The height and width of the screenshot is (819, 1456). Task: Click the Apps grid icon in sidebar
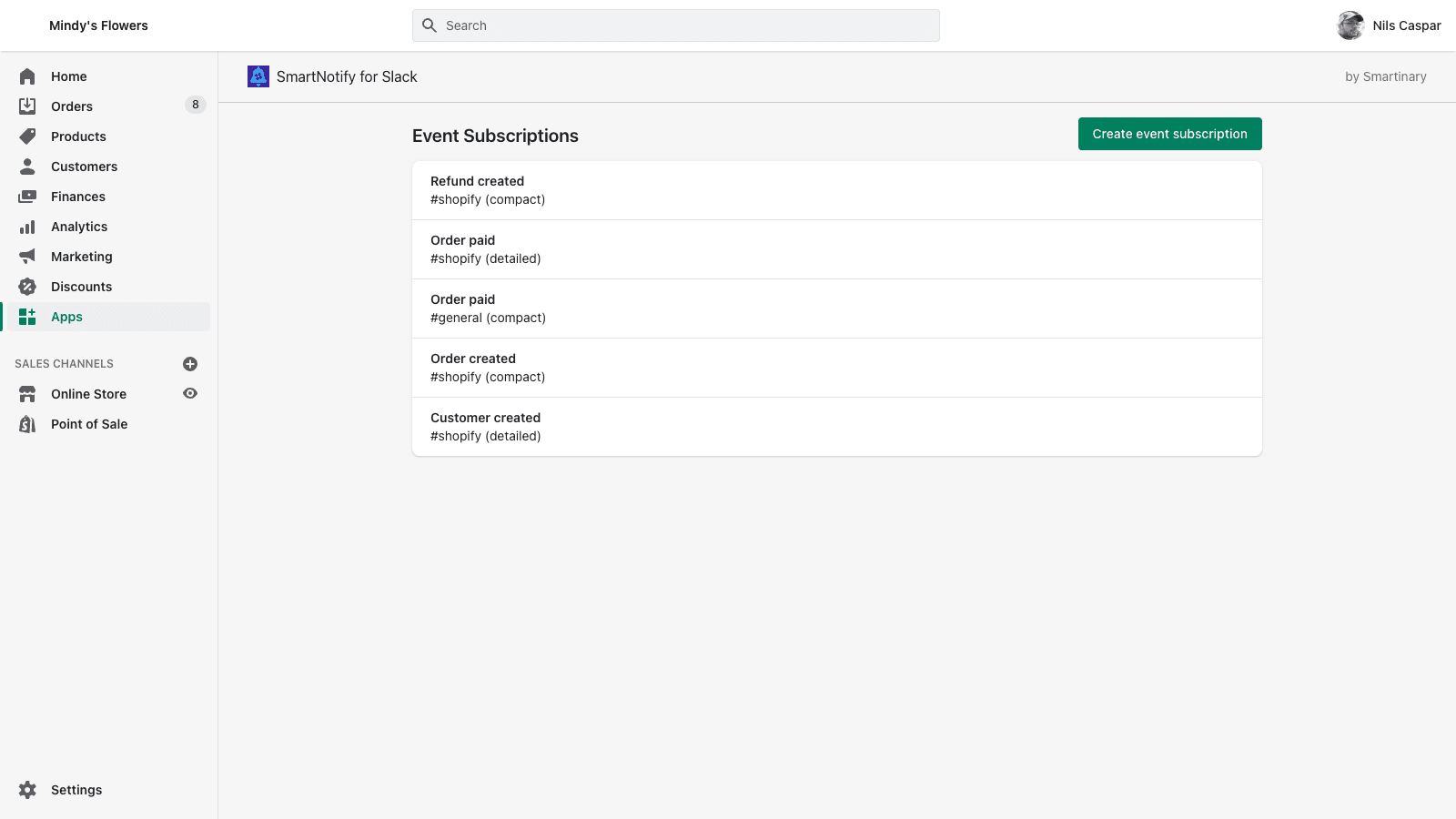pyautogui.click(x=27, y=316)
